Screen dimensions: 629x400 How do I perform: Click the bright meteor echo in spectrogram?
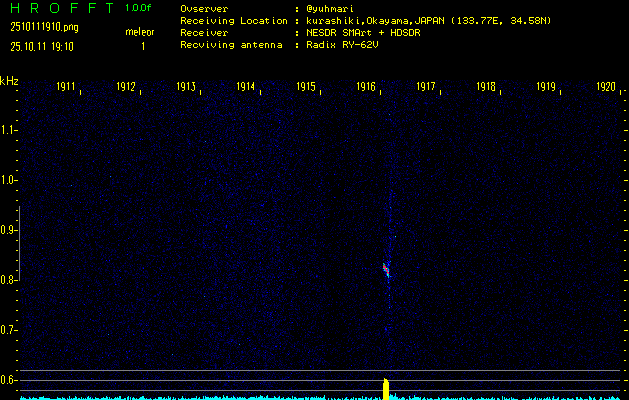pos(386,269)
